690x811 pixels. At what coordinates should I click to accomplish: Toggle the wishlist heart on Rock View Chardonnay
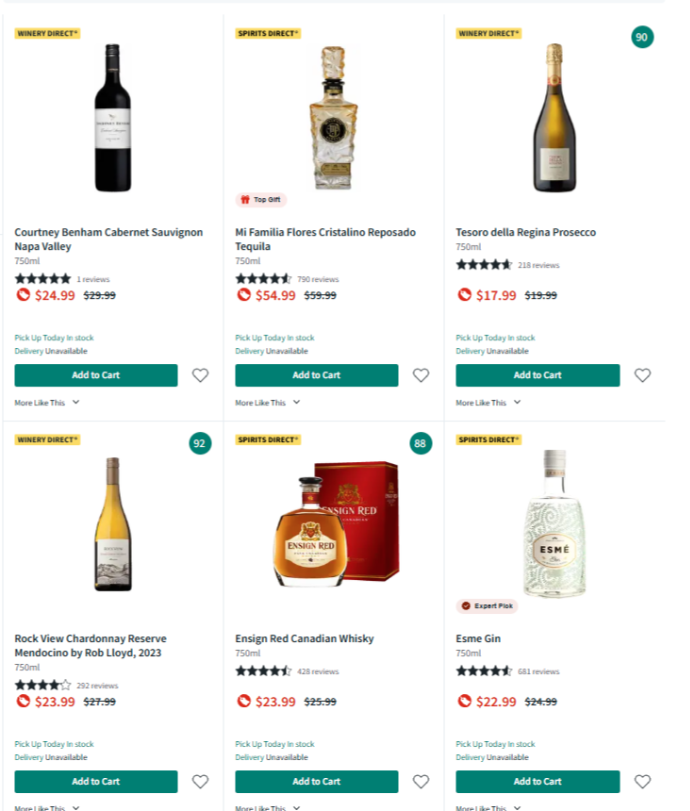pos(199,781)
